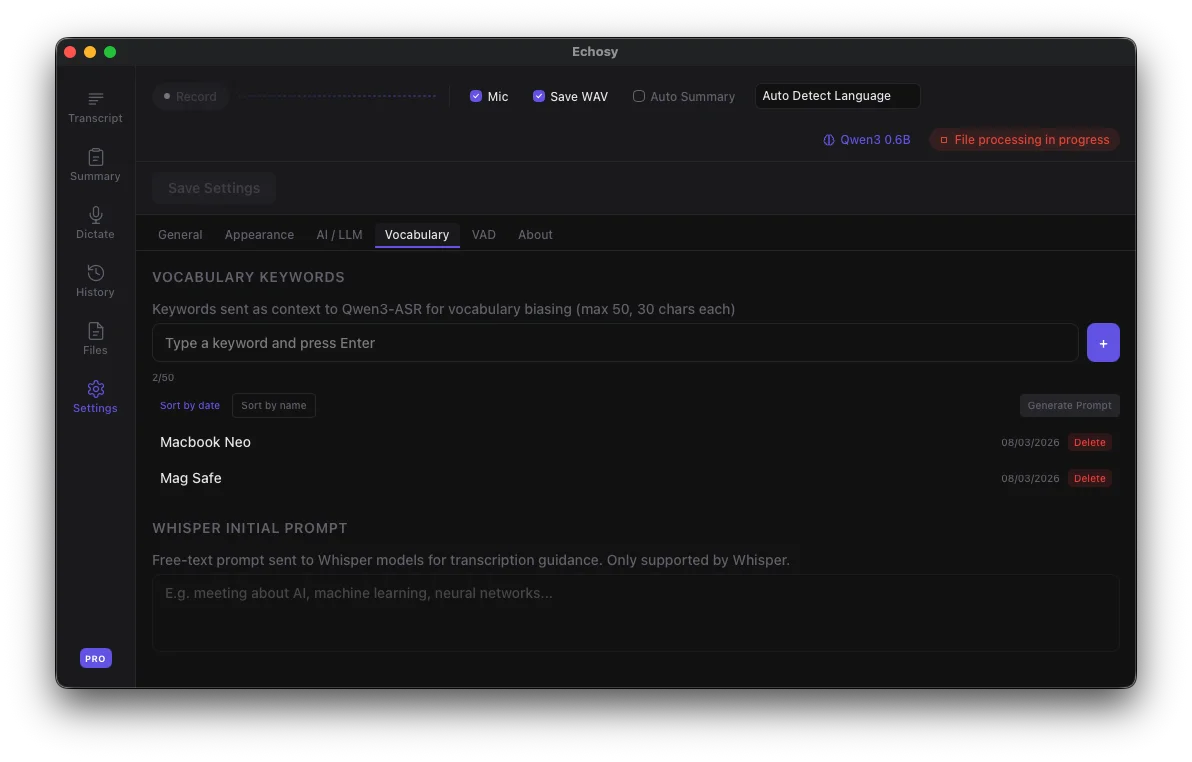
Task: Disable the Mic checkbox
Action: pyautogui.click(x=476, y=96)
